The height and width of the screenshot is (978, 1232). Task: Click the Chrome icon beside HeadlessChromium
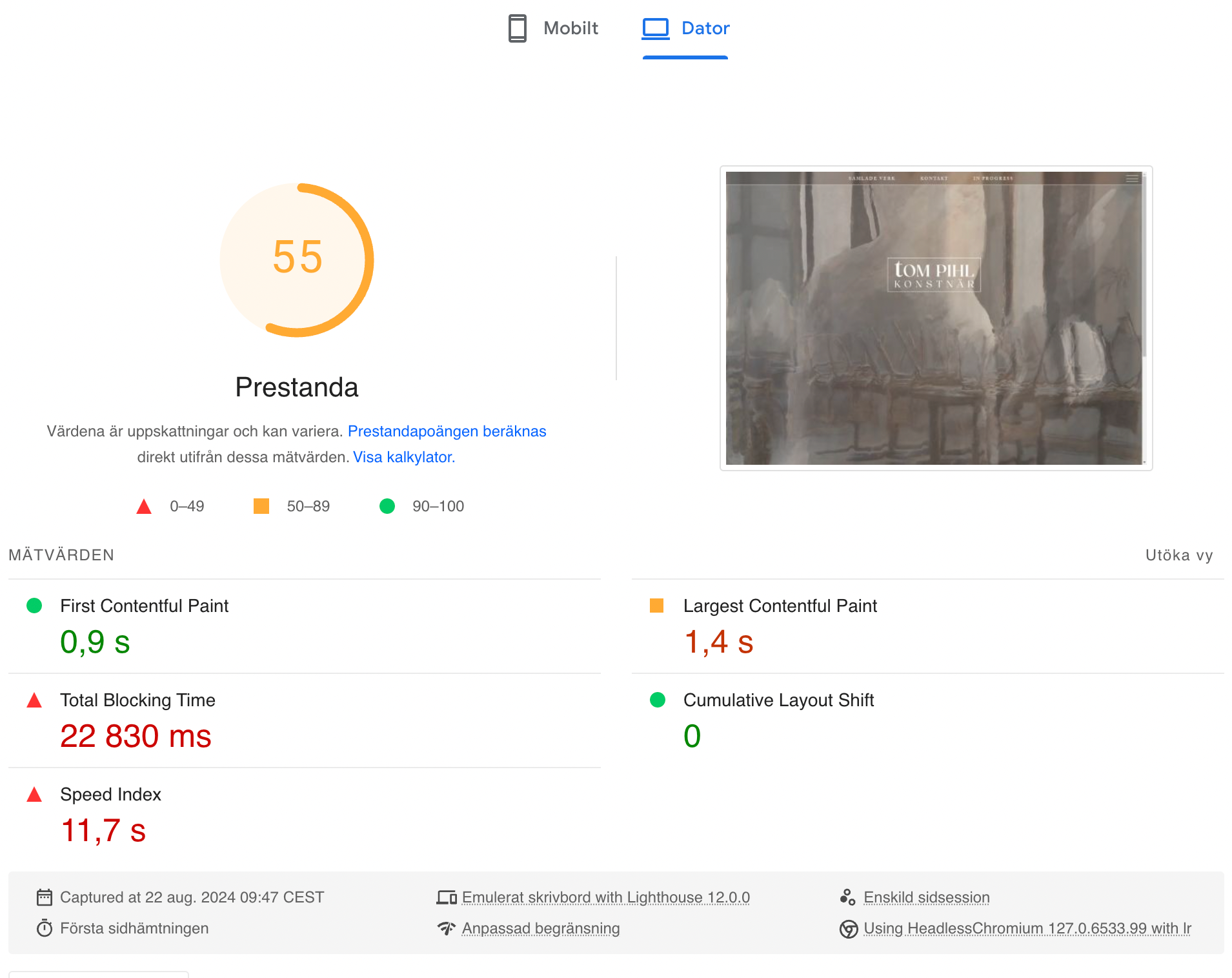coord(848,928)
